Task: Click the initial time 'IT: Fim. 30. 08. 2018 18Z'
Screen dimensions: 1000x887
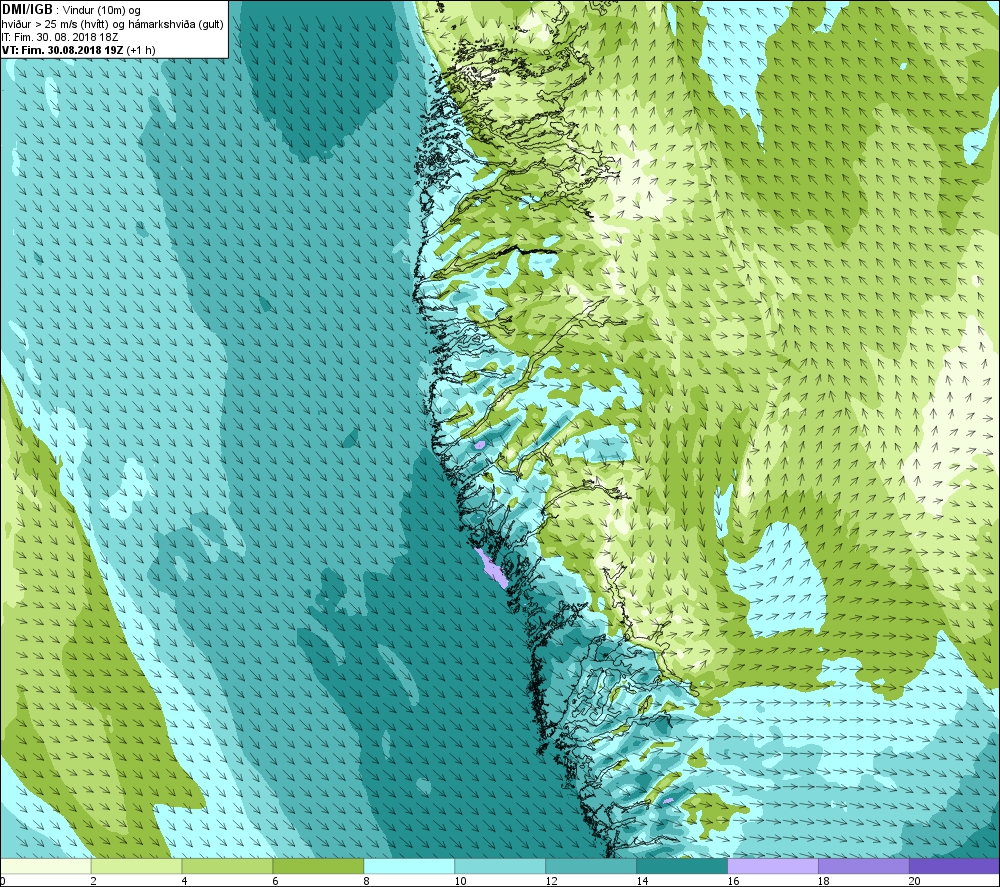Action: point(60,37)
